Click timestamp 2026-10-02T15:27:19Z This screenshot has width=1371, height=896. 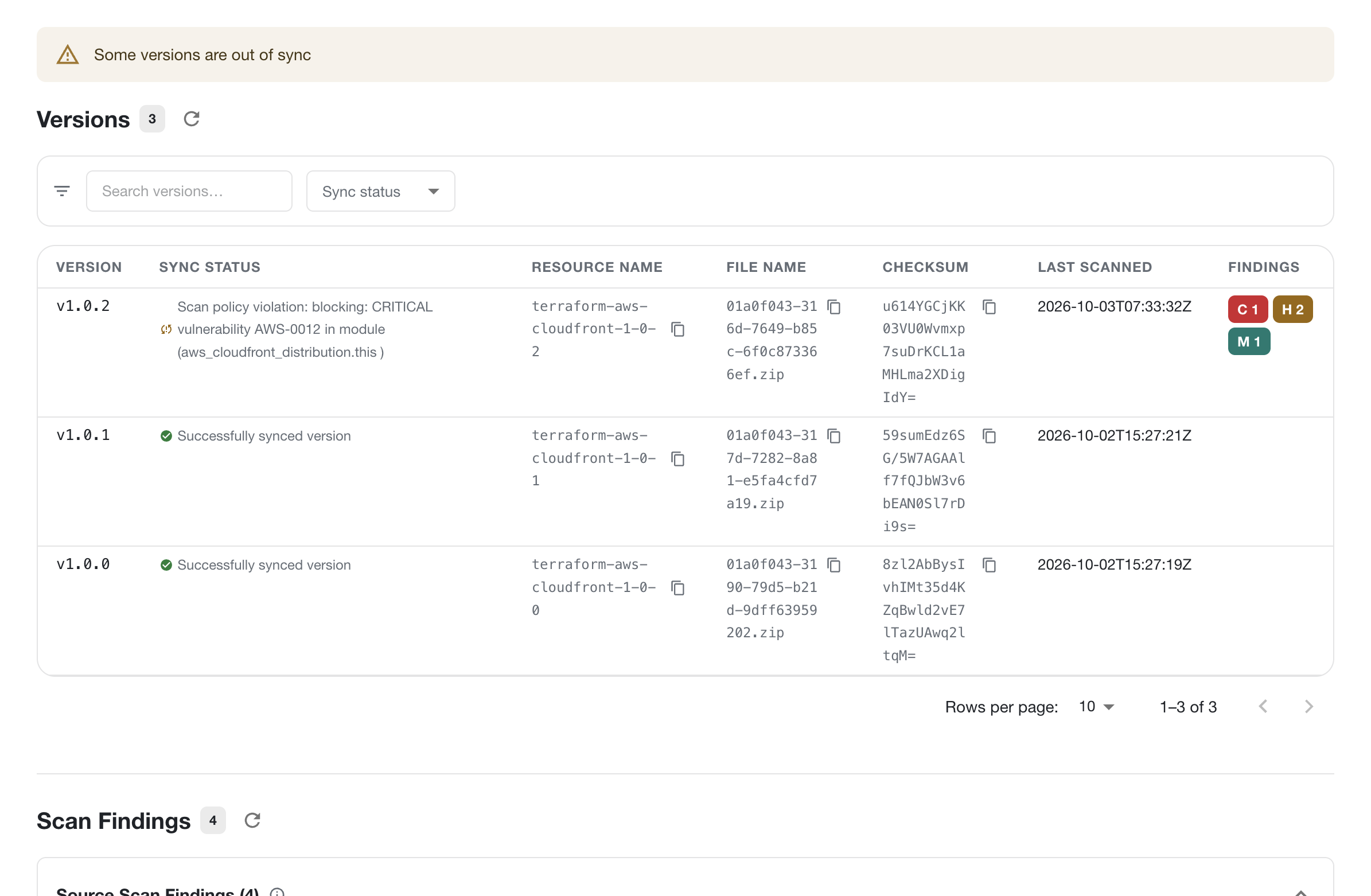coord(1114,564)
